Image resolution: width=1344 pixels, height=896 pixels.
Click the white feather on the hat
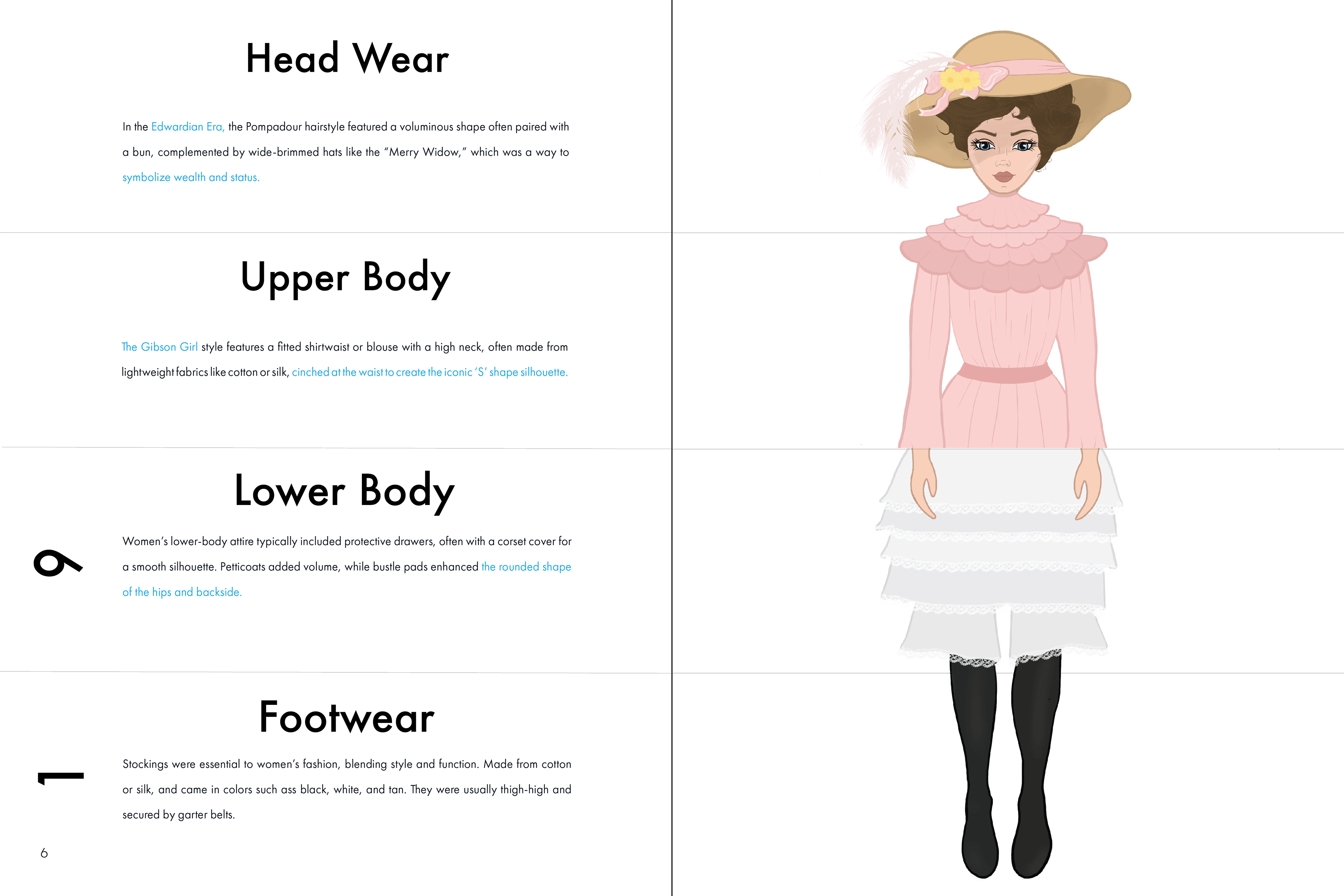pos(897,114)
